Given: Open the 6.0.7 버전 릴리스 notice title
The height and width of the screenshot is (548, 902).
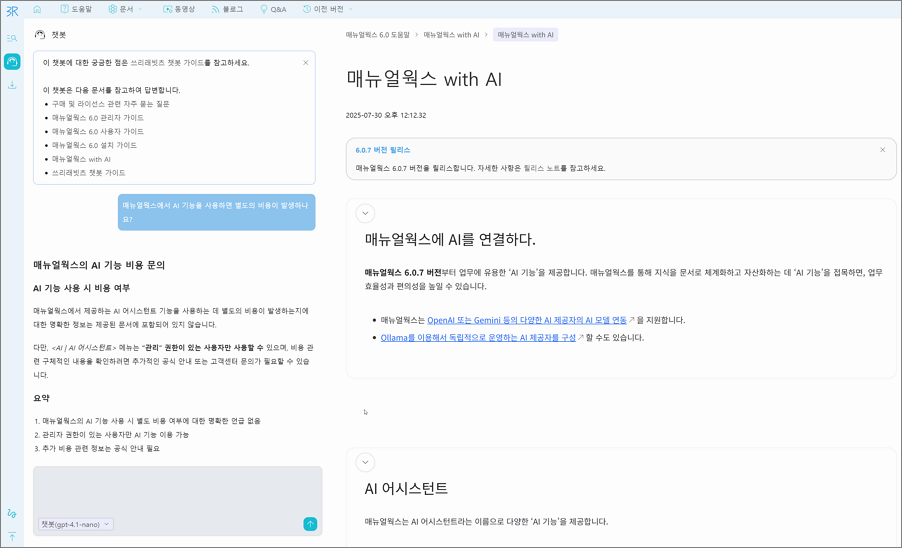Looking at the screenshot, I should point(383,150).
